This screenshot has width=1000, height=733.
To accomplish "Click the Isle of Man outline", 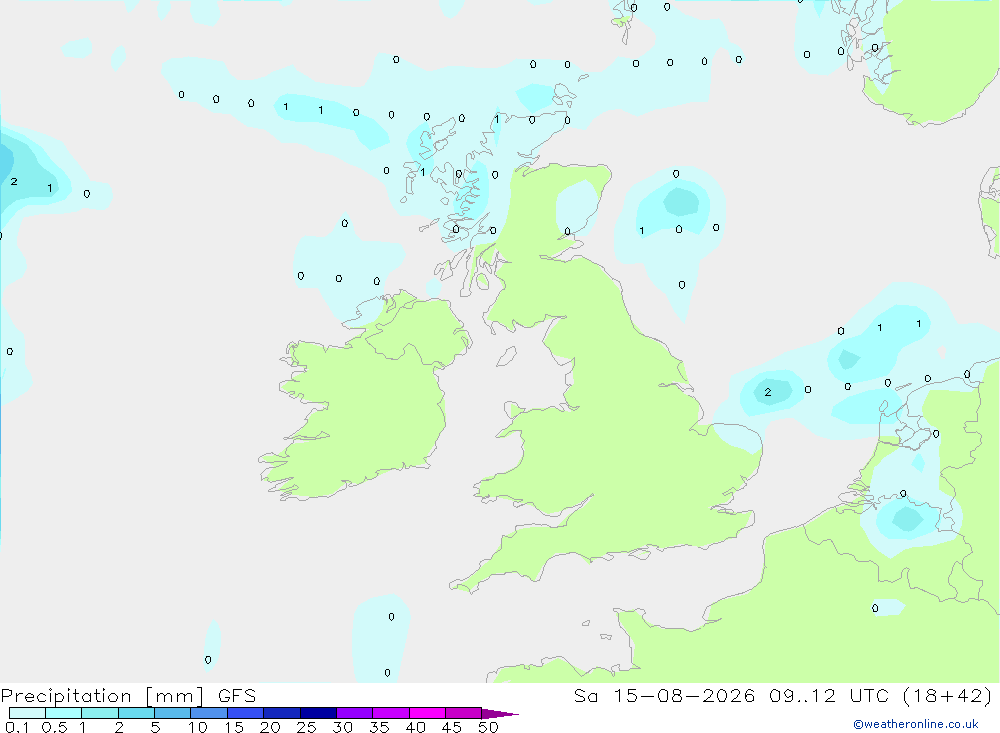I will point(506,357).
